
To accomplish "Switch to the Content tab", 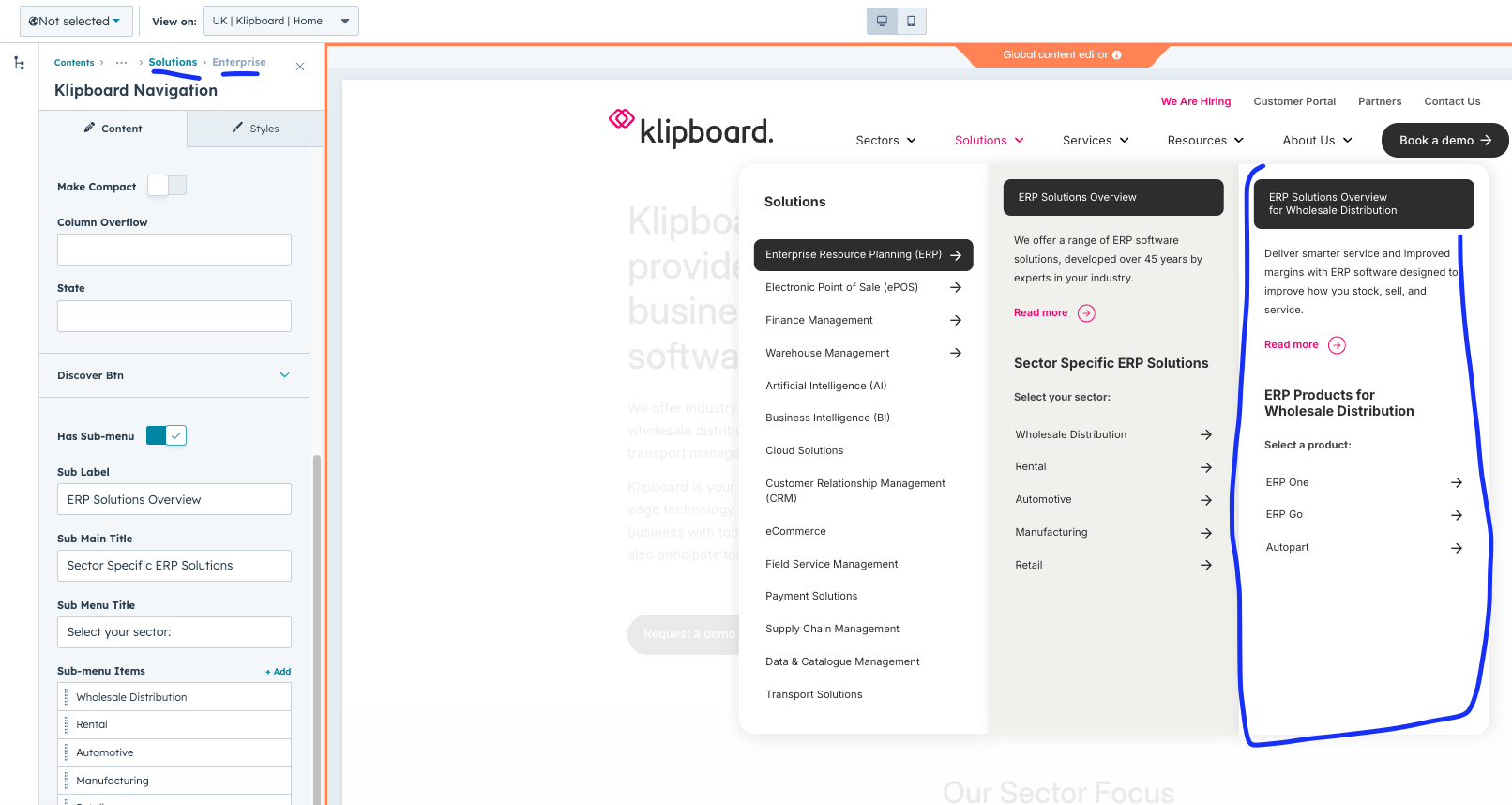I will click(x=113, y=129).
